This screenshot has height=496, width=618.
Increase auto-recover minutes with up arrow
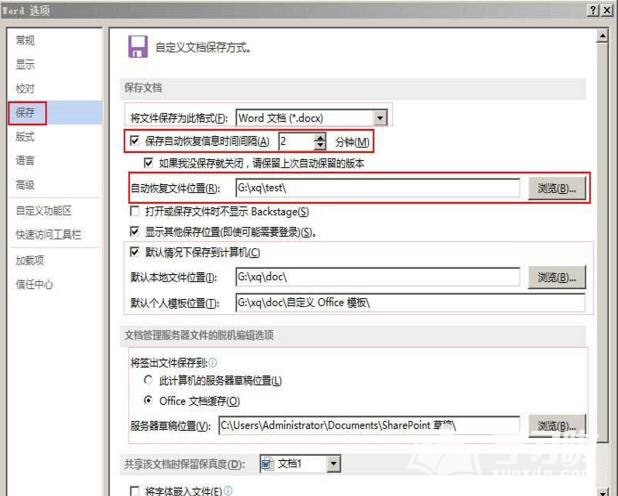tap(320, 137)
